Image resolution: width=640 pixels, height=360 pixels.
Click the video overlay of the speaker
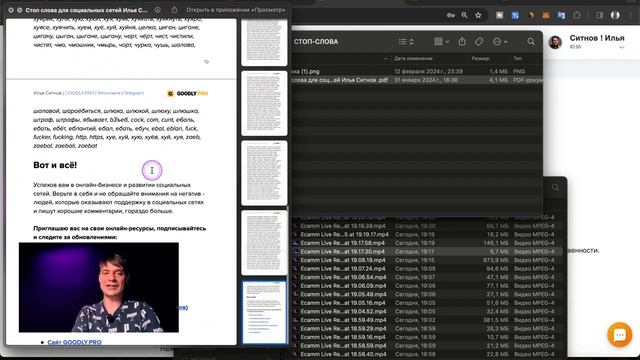pos(99,287)
